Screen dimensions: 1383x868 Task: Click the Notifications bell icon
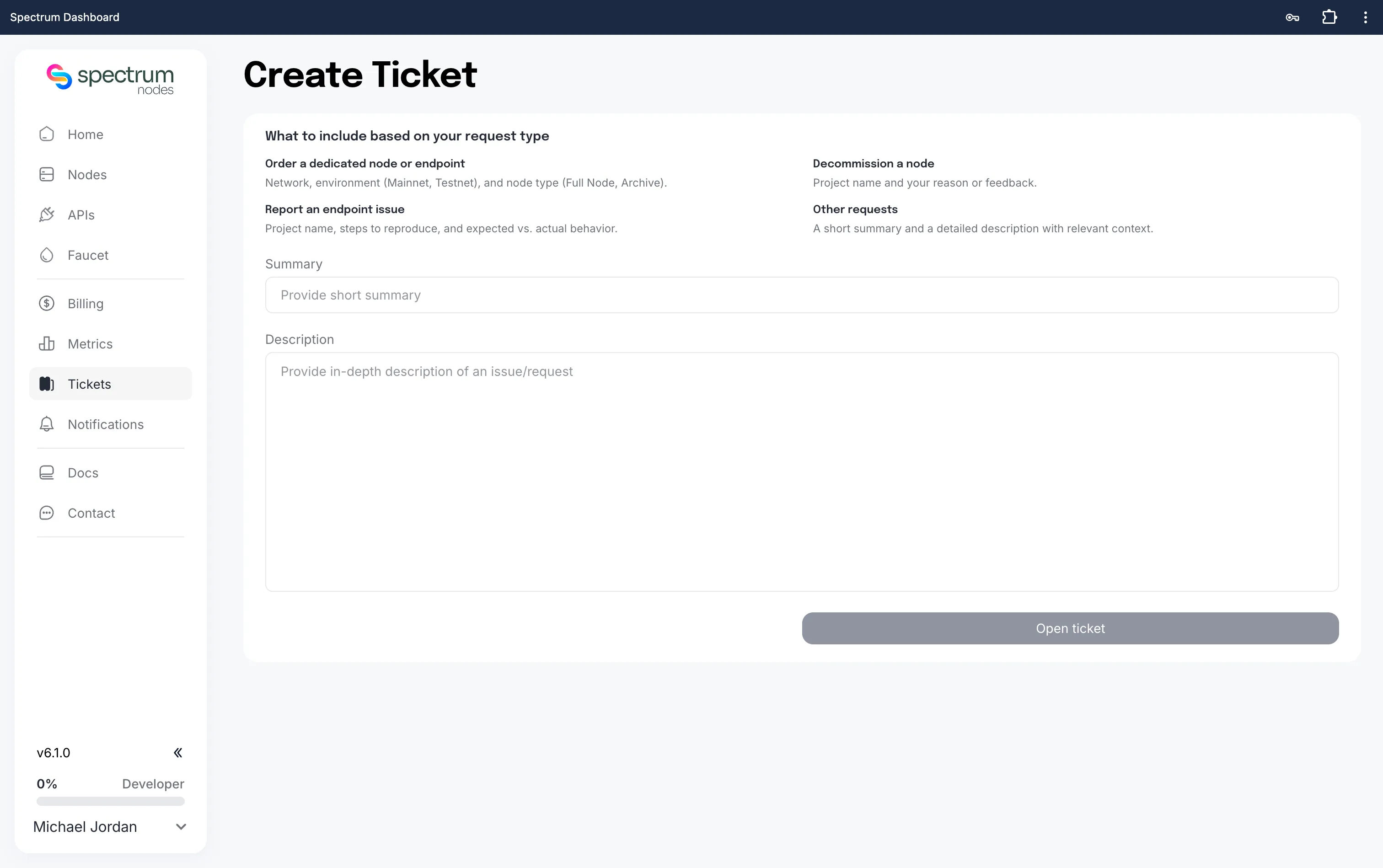tap(47, 423)
